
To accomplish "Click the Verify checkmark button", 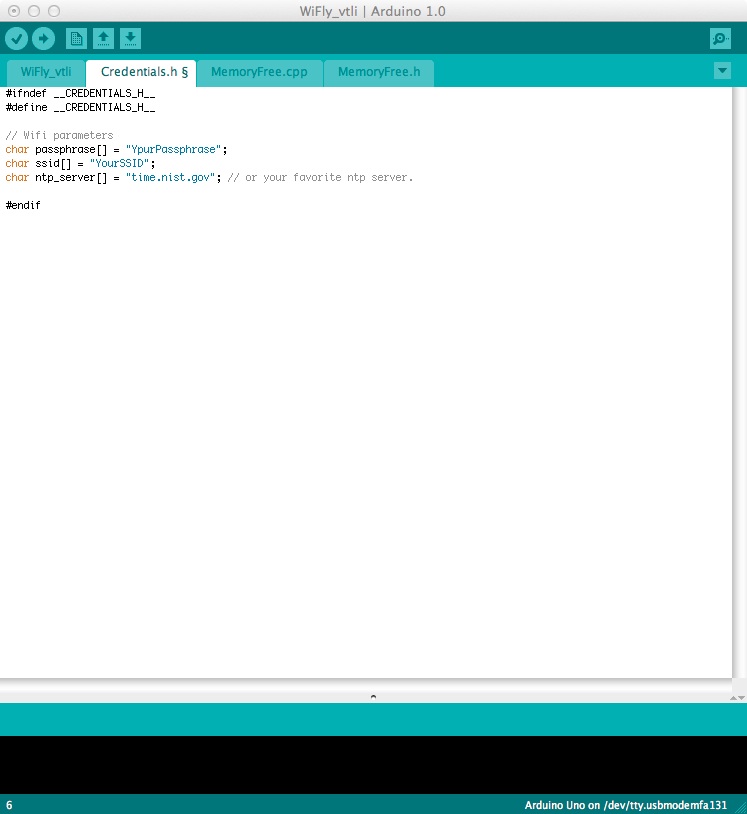I will coord(16,38).
